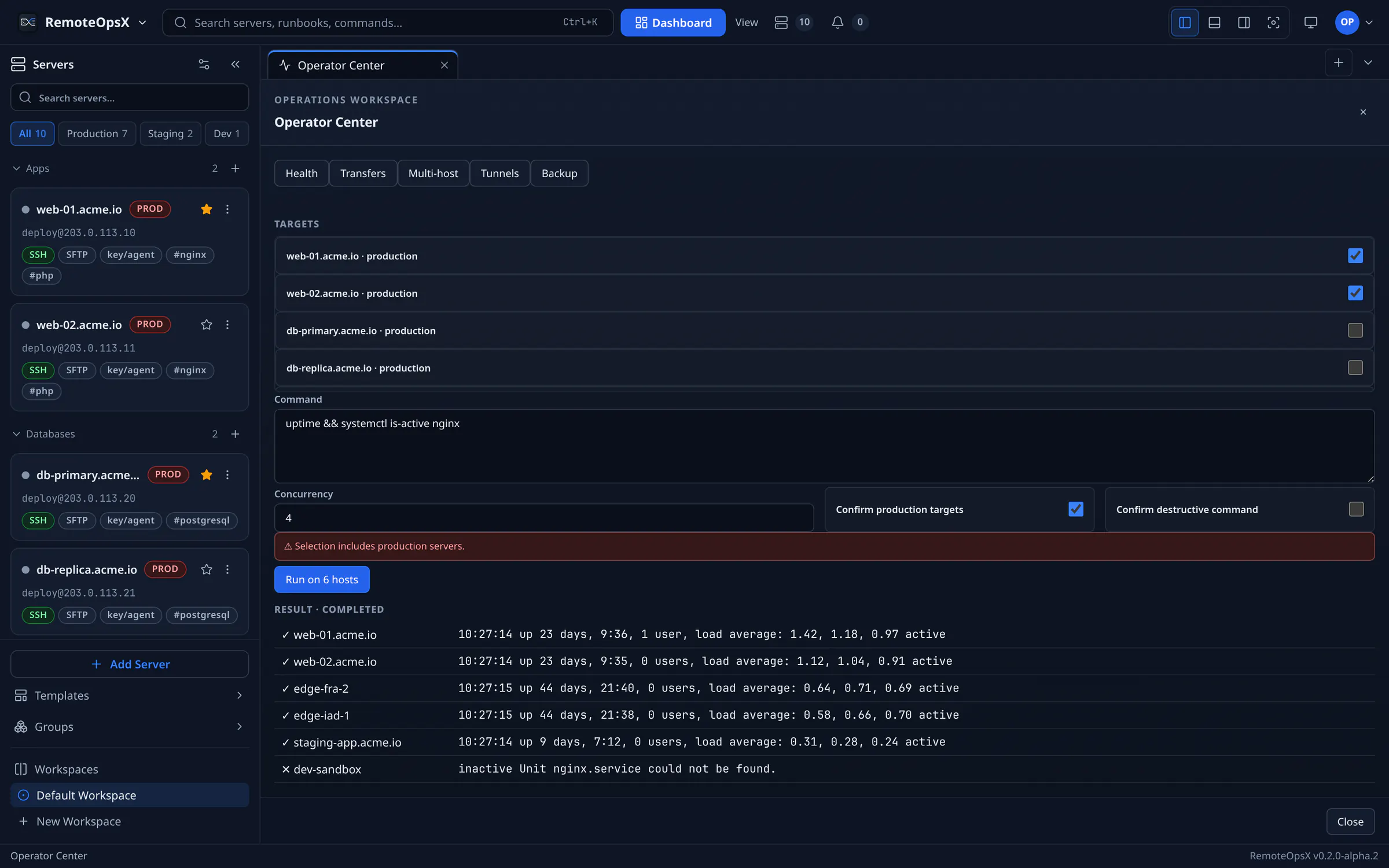The image size is (1389, 868).
Task: Open the tab list chevron dropdown
Action: (x=1368, y=62)
